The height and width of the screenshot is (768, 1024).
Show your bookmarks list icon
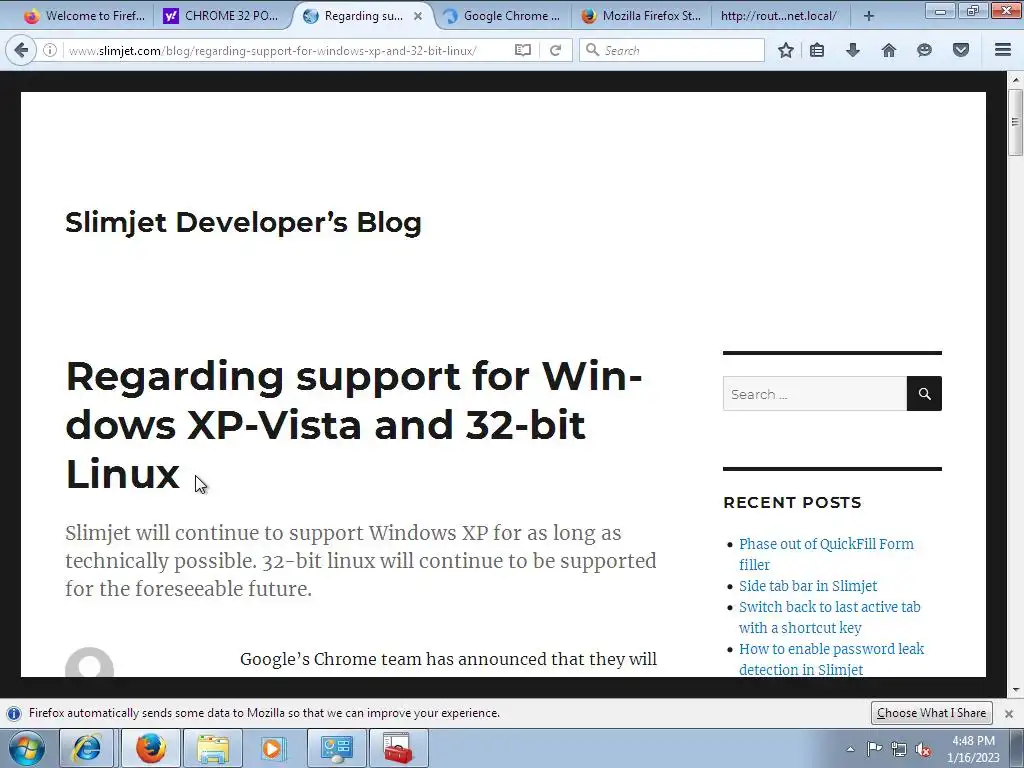(817, 50)
